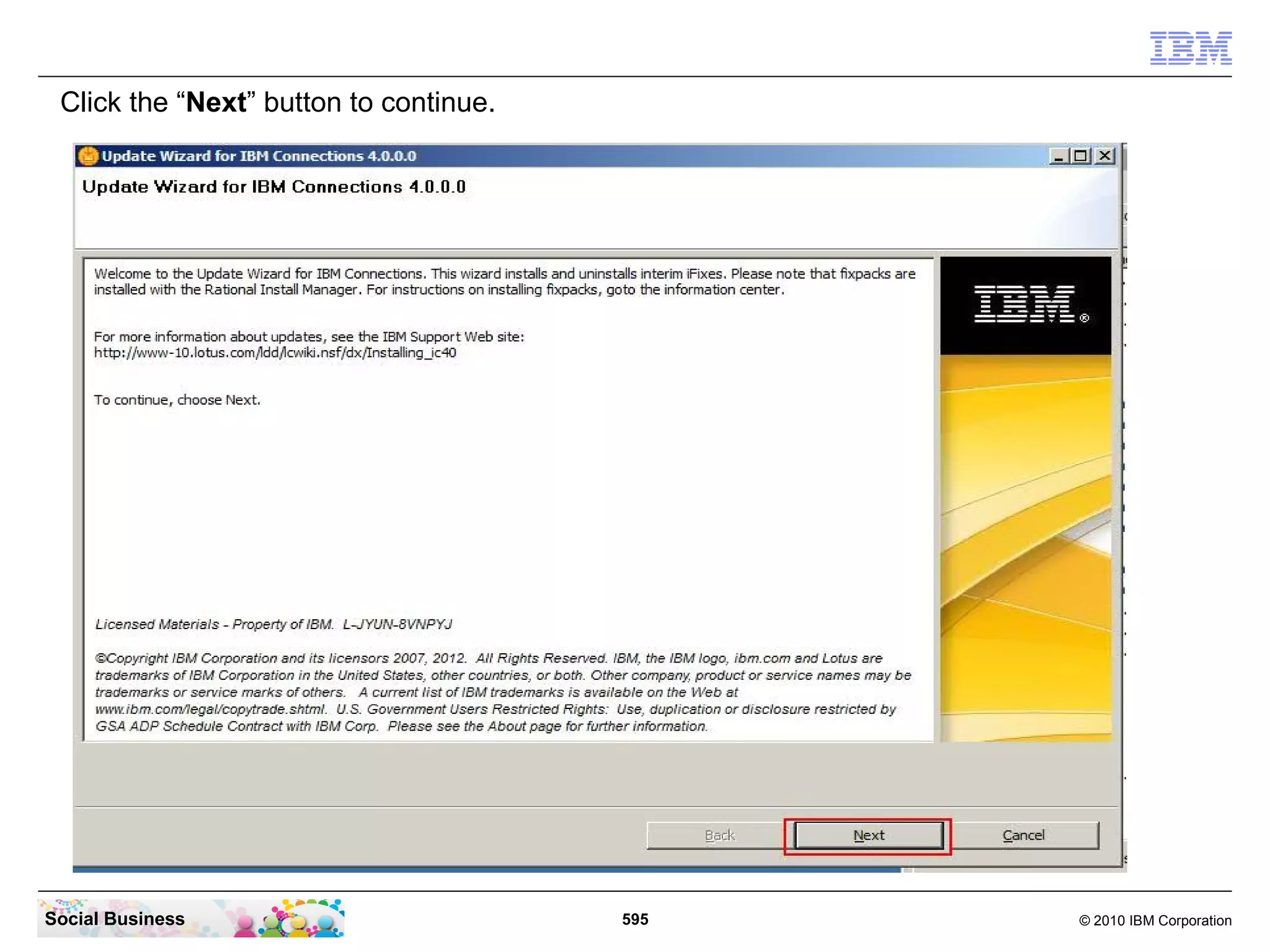Image resolution: width=1270 pixels, height=952 pixels.
Task: Cancel the Update Wizard
Action: pyautogui.click(x=1023, y=835)
